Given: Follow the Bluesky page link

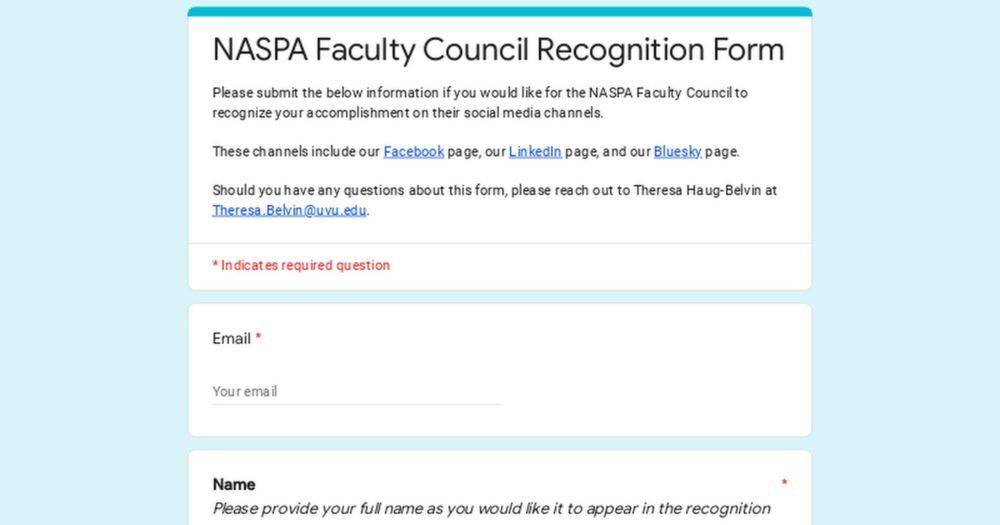Looking at the screenshot, I should [x=677, y=152].
